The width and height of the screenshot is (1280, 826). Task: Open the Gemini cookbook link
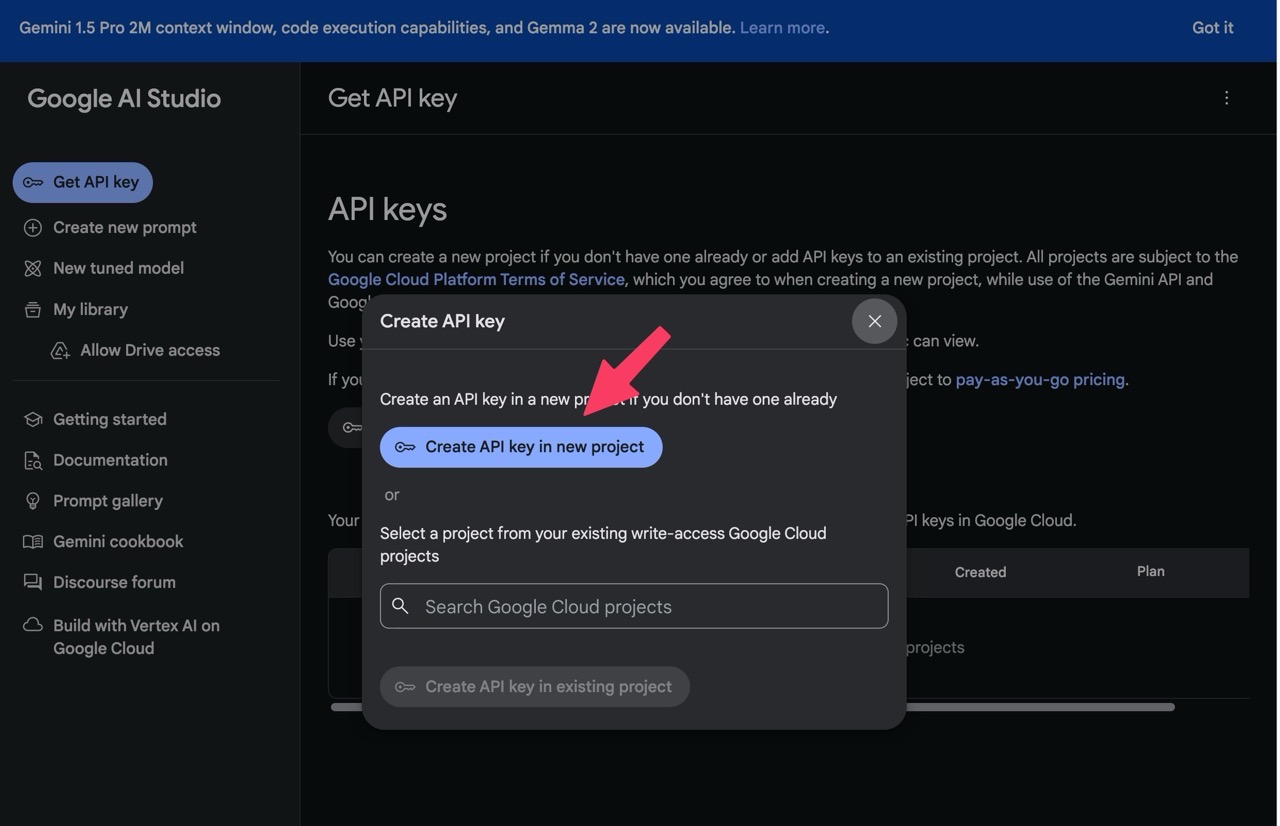coord(118,542)
